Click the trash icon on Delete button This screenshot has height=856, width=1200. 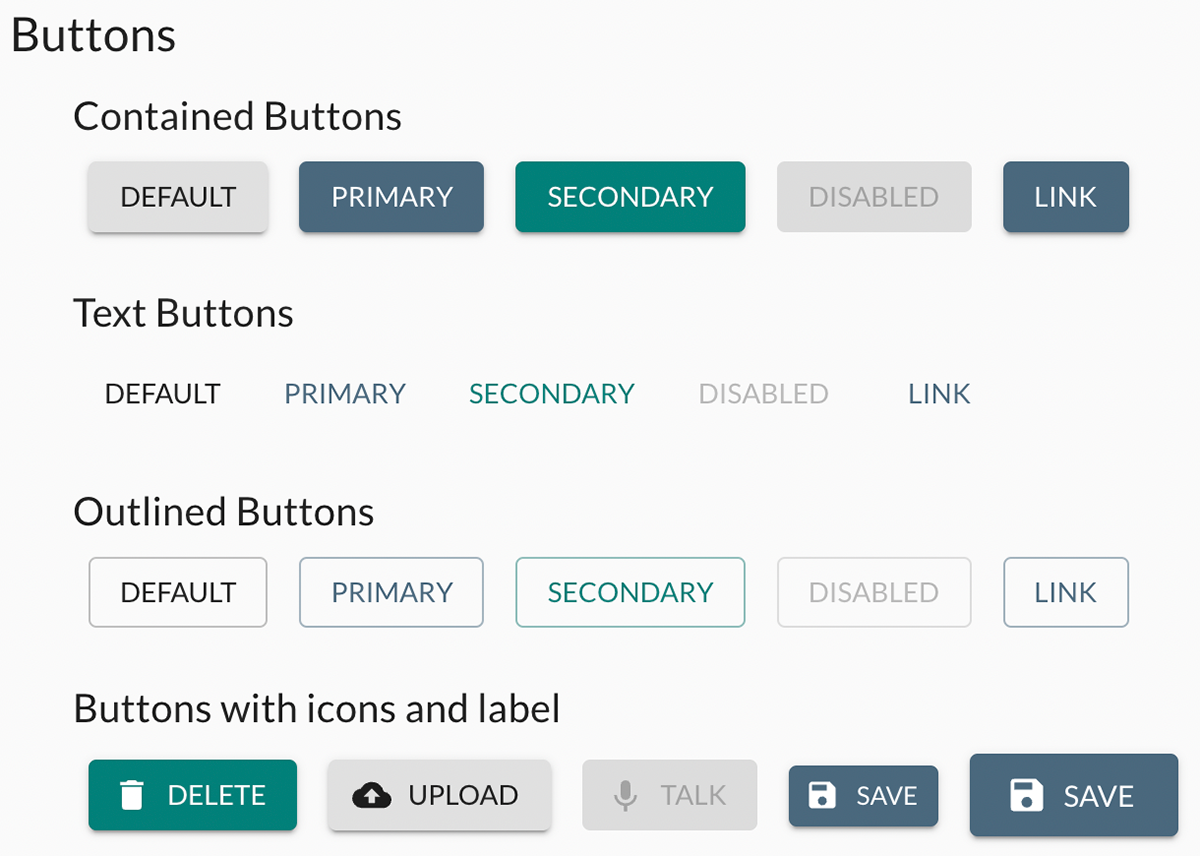tap(132, 796)
